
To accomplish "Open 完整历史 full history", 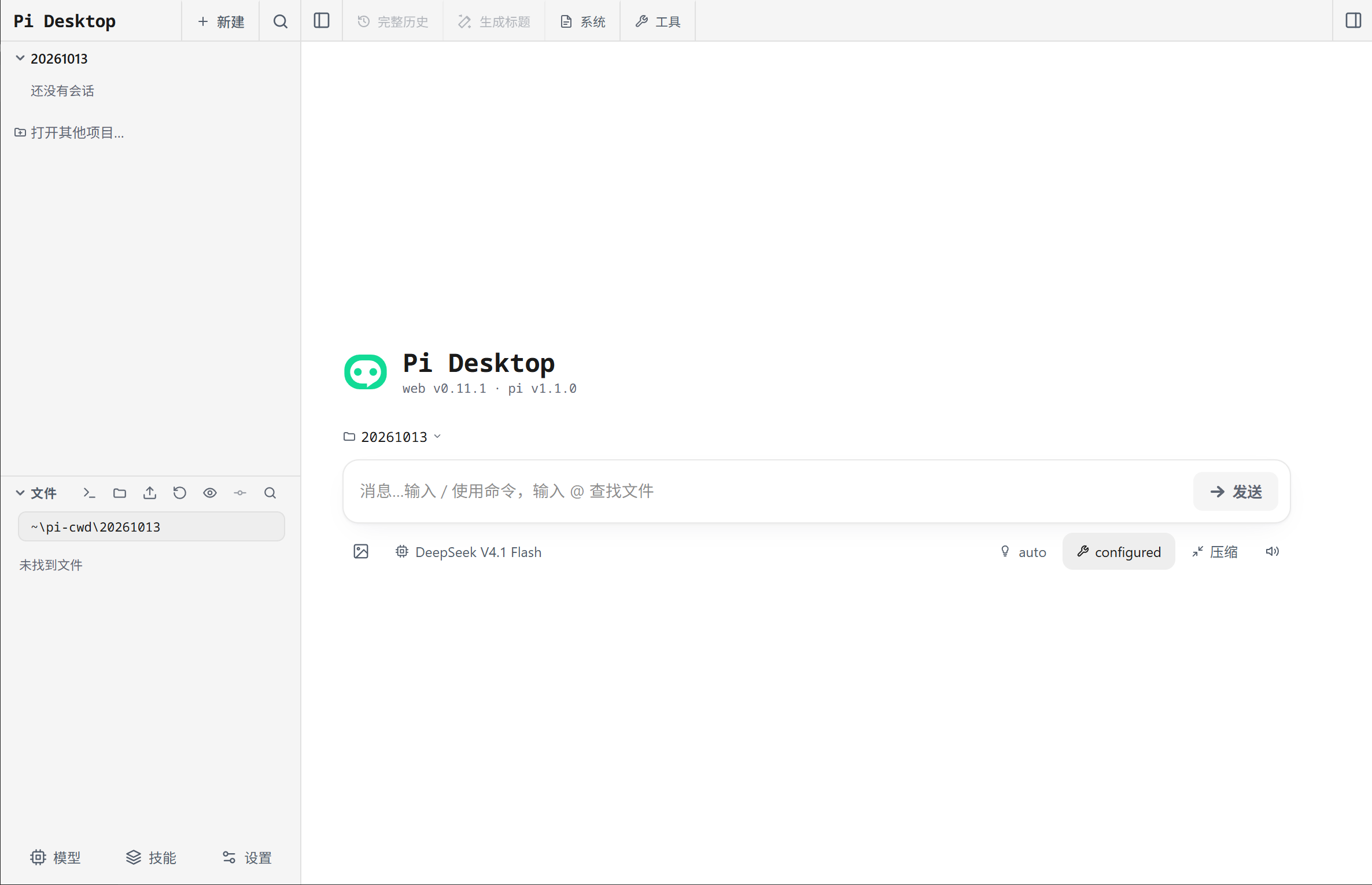I will coord(393,21).
